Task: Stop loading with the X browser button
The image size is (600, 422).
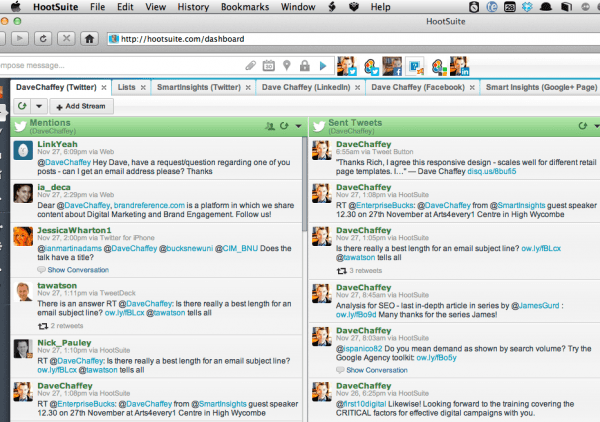Action: (66, 39)
